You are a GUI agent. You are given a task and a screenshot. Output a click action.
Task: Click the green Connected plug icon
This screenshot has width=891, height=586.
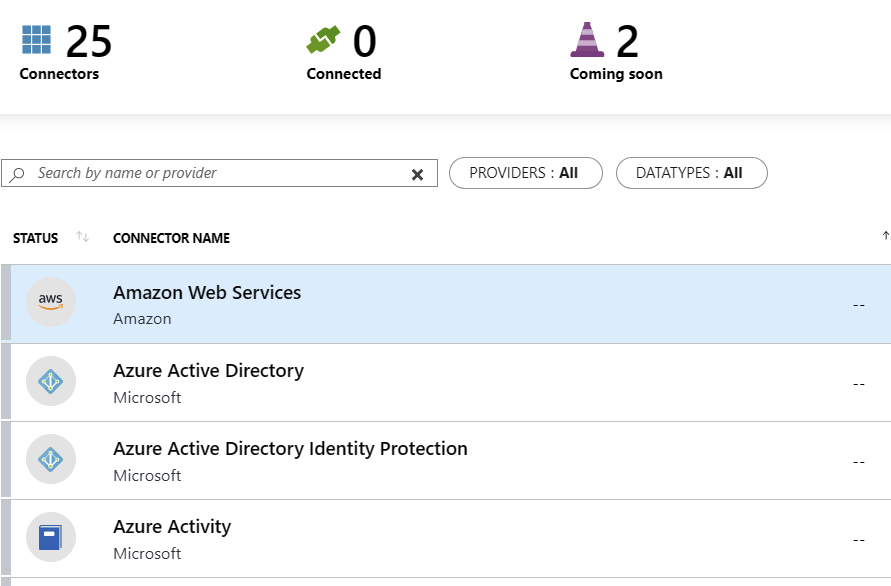[x=323, y=40]
